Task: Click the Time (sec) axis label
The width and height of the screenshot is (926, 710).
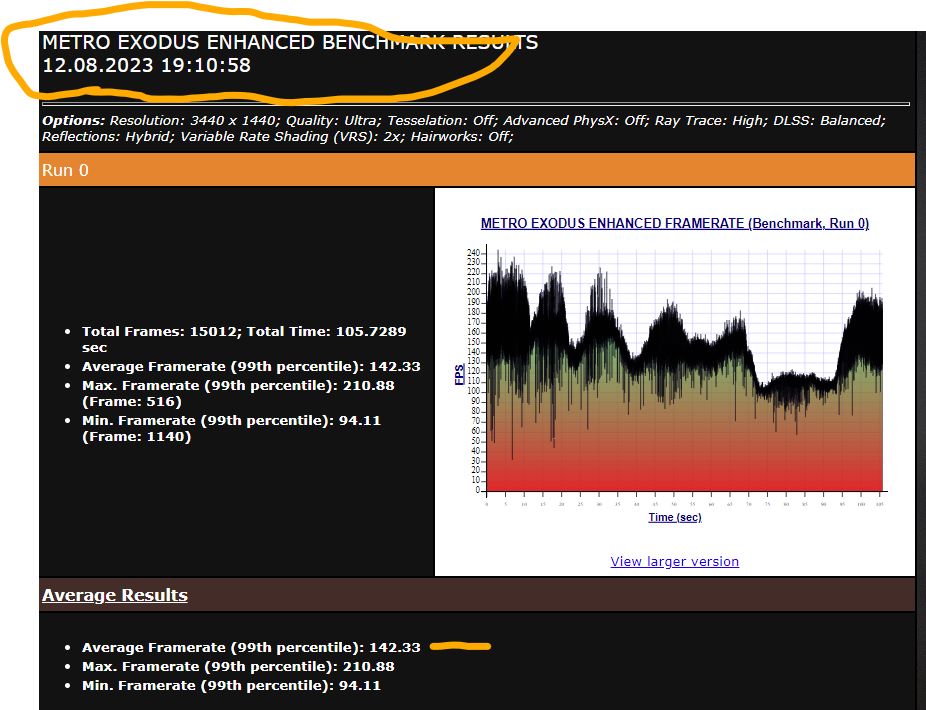Action: 675,517
